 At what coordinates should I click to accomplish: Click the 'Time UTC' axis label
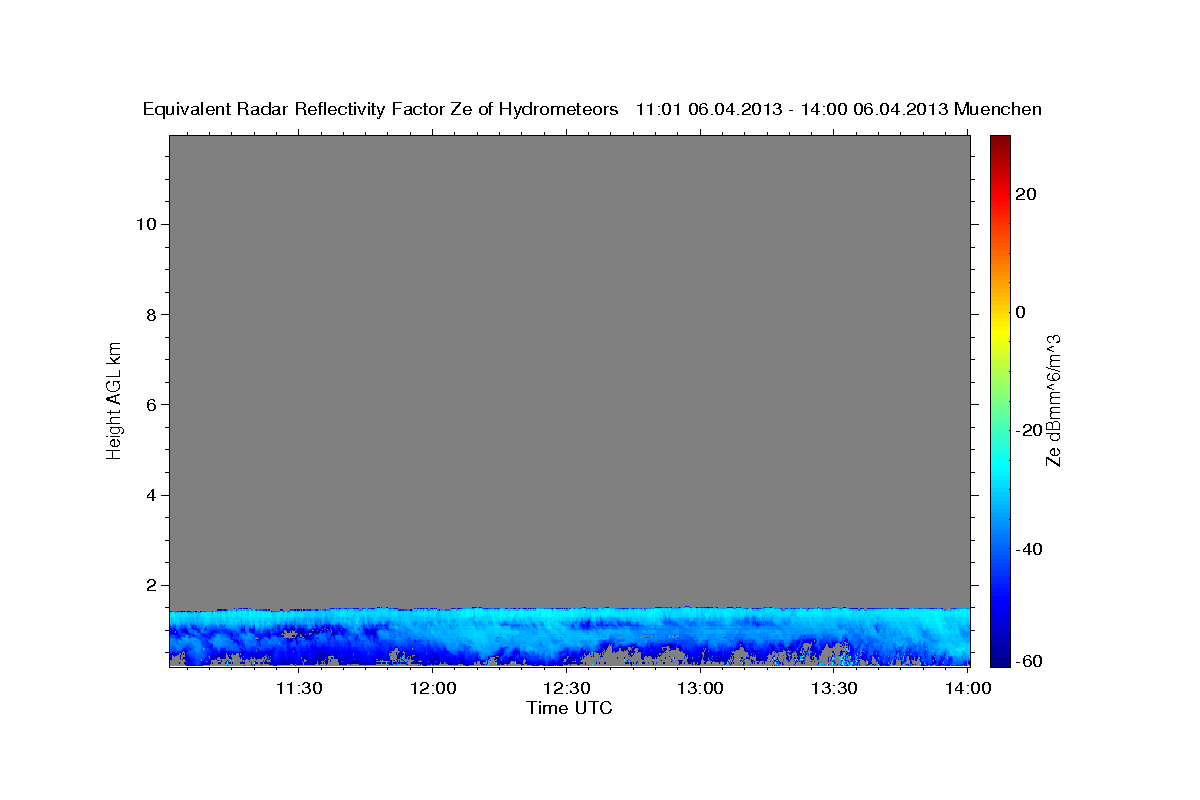[569, 708]
